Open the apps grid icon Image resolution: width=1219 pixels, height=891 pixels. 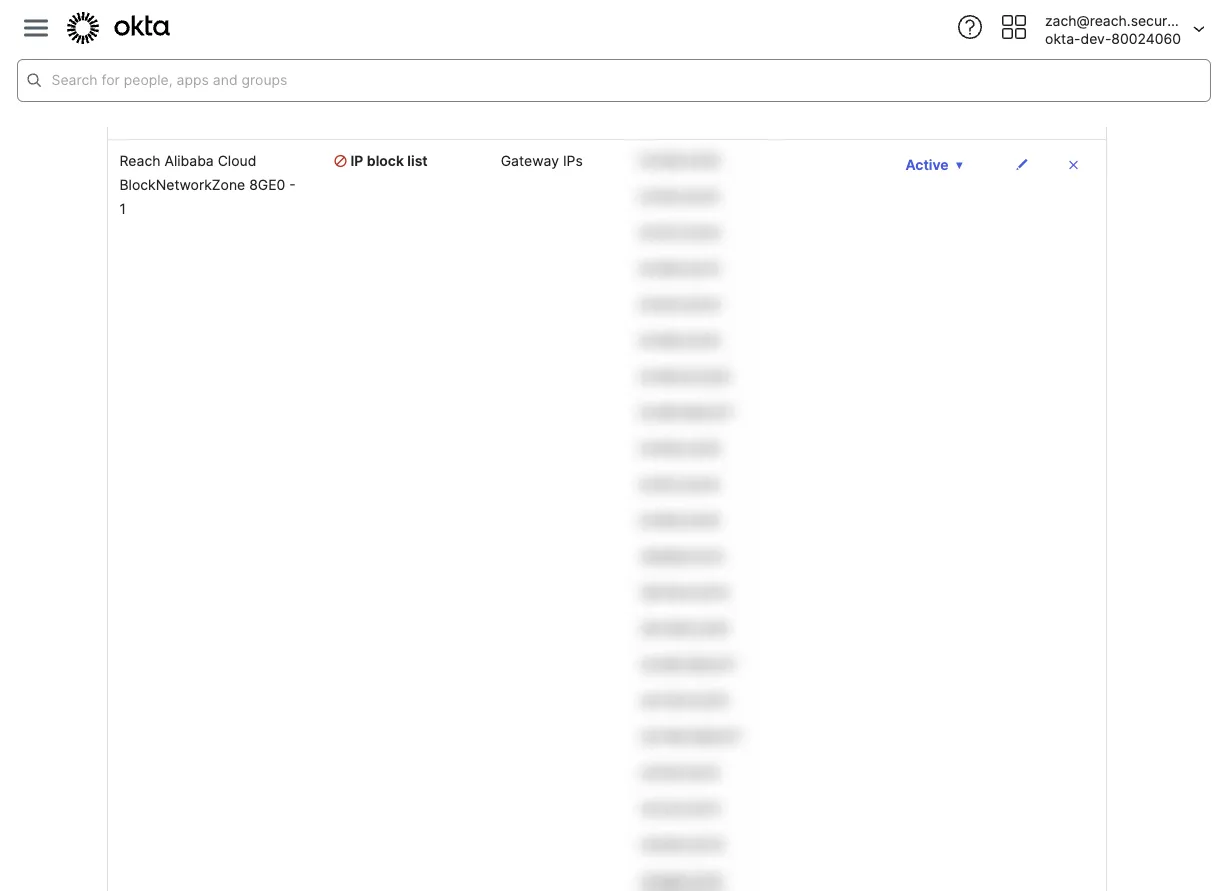(1014, 28)
